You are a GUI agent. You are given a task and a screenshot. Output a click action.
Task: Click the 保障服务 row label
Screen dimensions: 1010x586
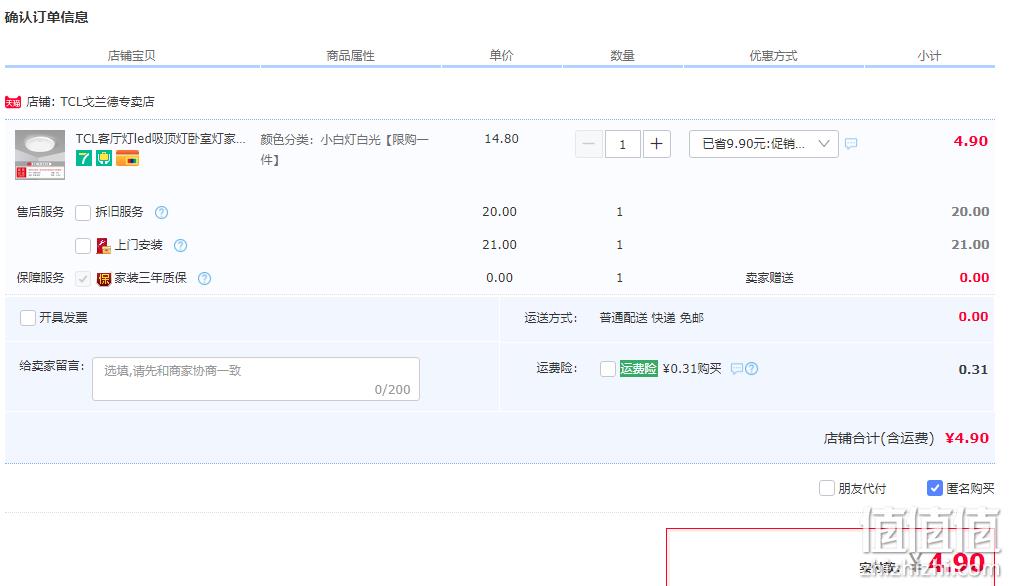point(41,278)
